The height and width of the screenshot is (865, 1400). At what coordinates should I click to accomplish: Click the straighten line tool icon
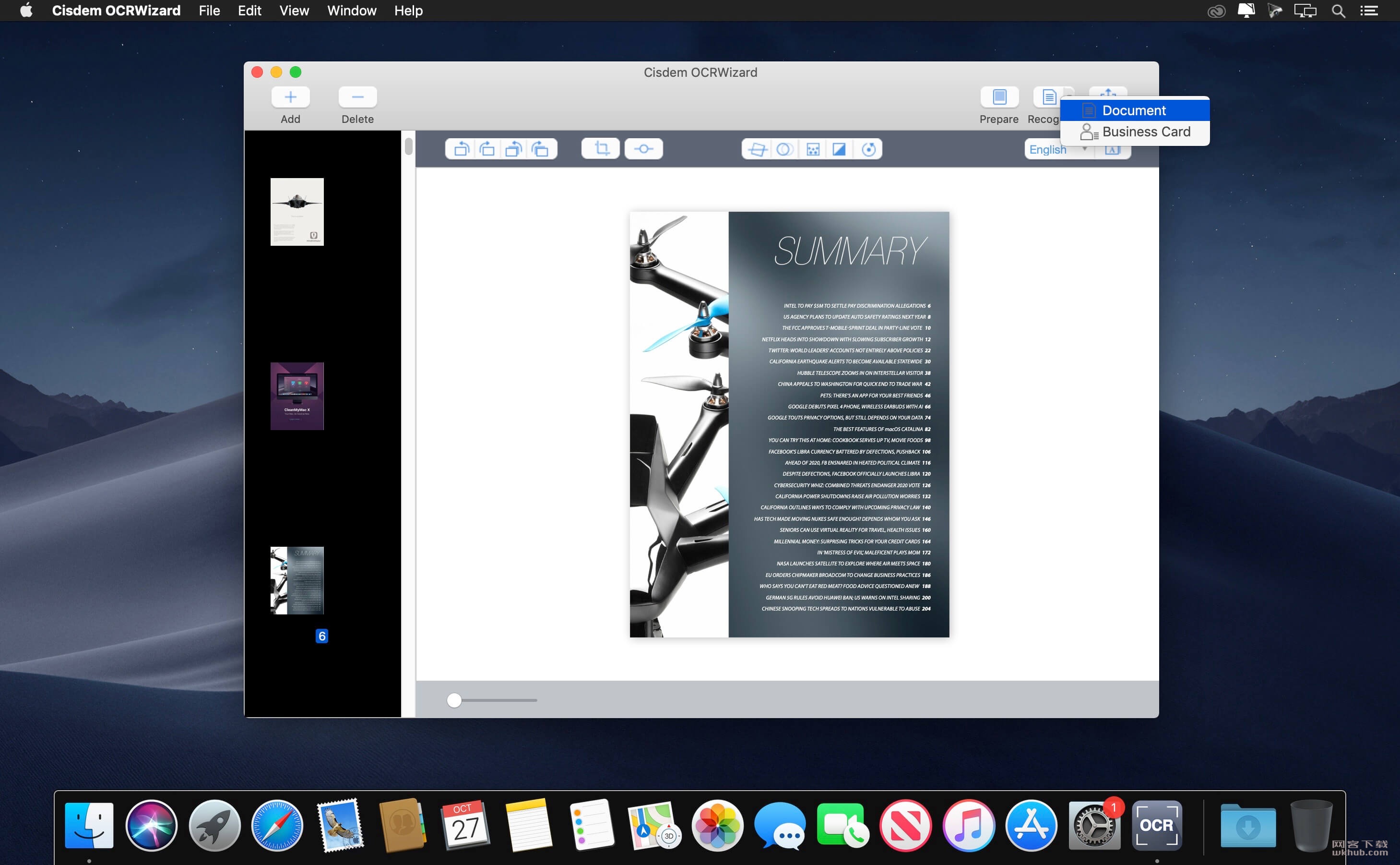644,149
